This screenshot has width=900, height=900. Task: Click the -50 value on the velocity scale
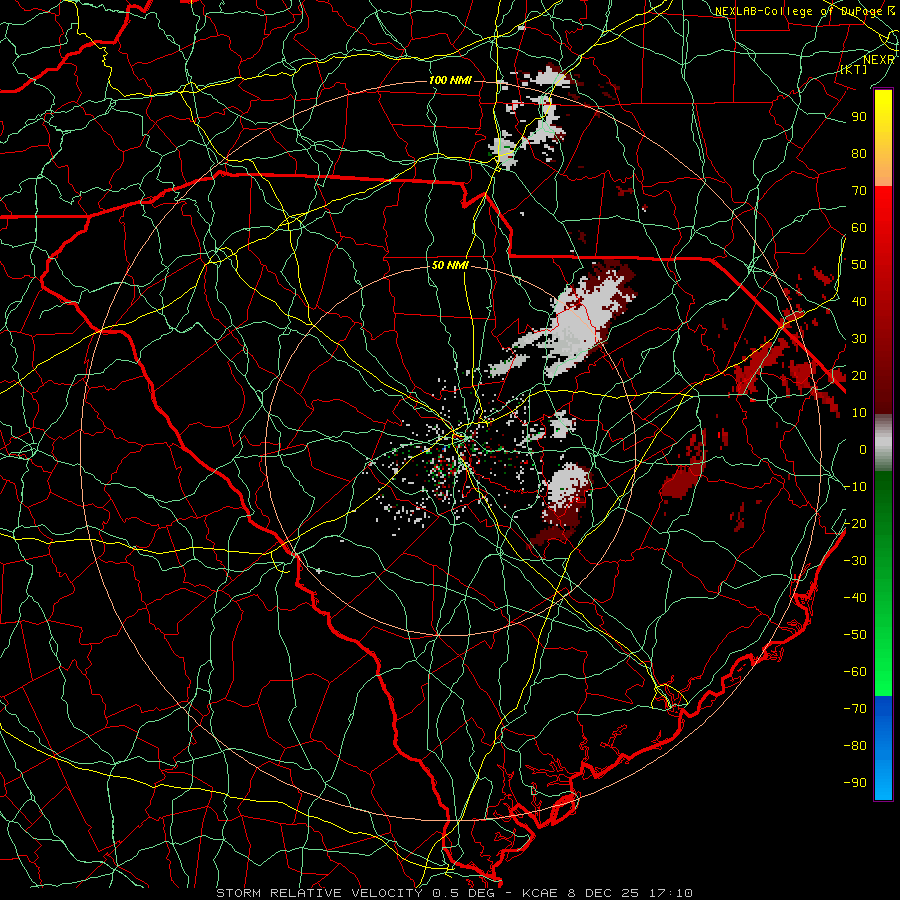[855, 635]
